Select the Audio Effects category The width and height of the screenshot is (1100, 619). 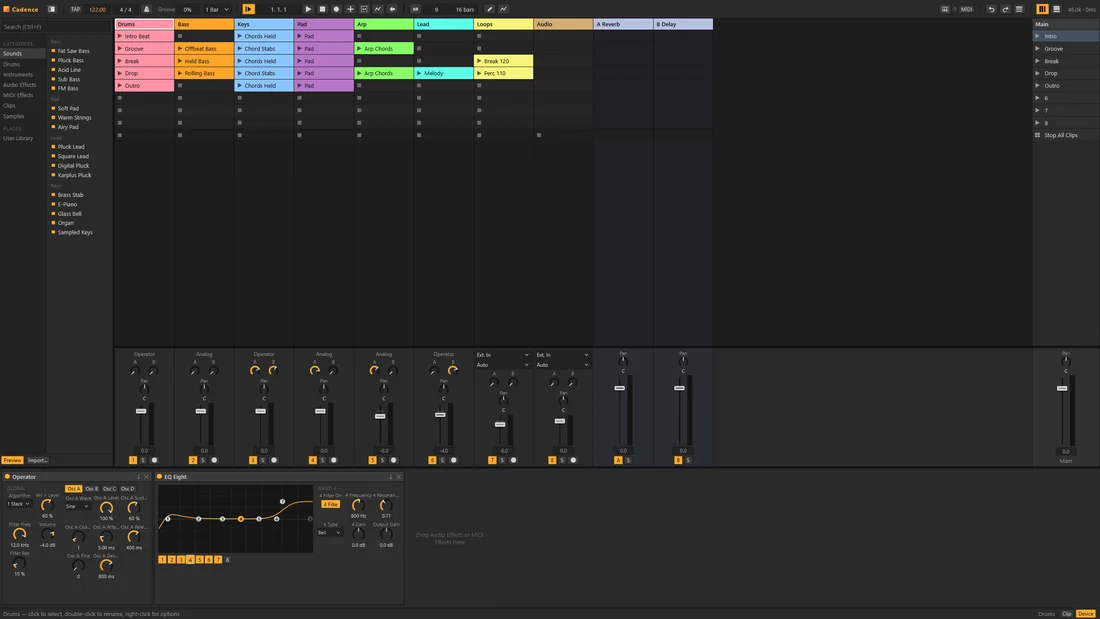(x=20, y=85)
